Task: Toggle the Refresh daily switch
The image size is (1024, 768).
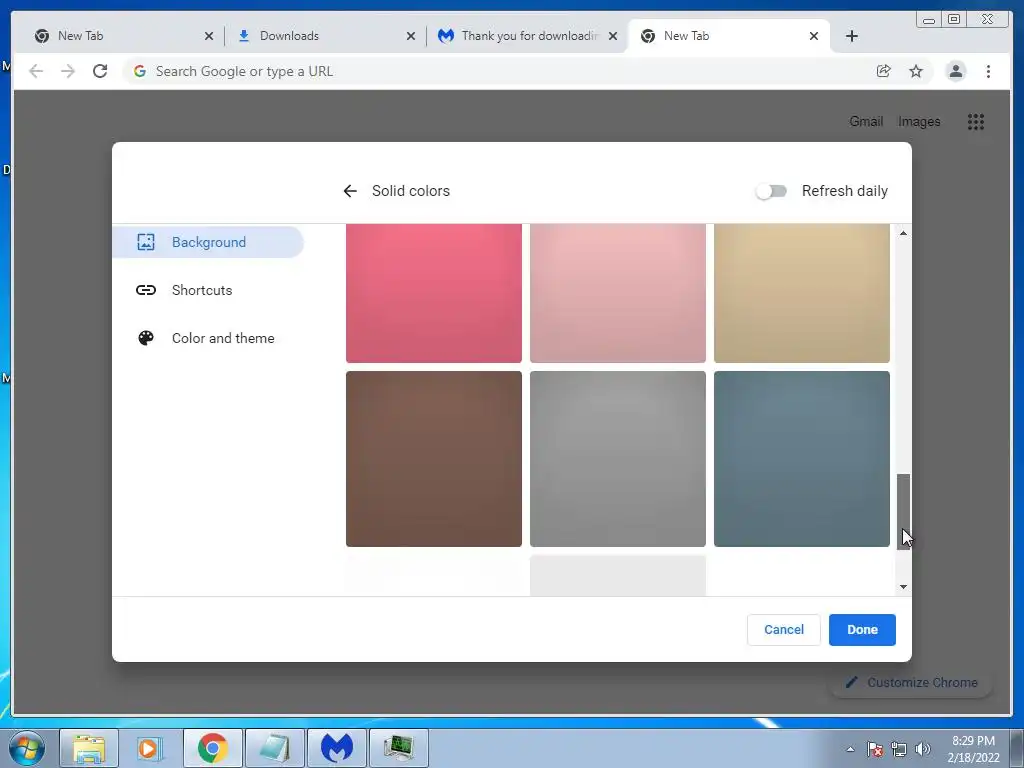Action: [x=771, y=191]
